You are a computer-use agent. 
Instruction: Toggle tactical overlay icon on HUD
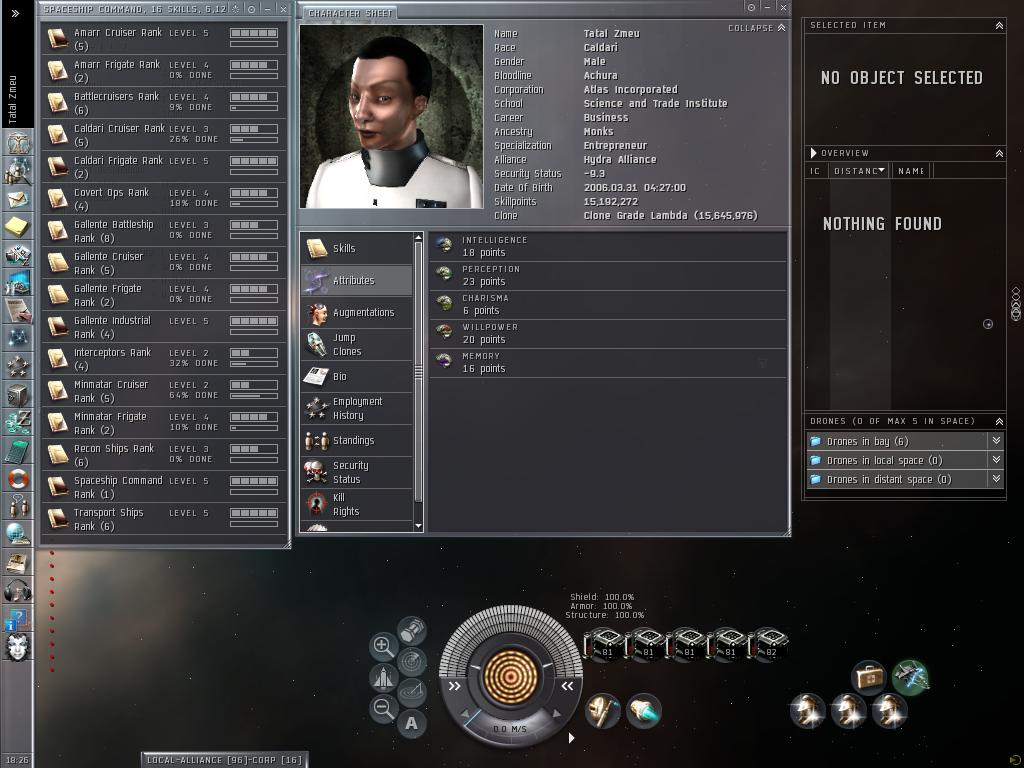tap(411, 692)
